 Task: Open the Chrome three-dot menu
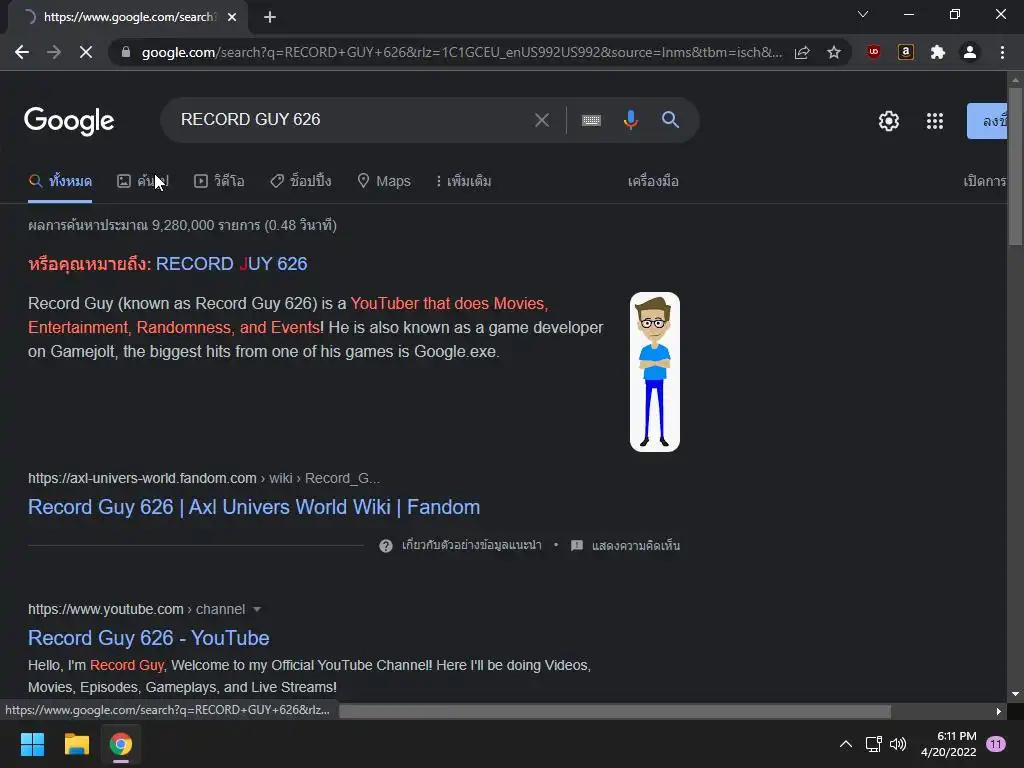tap(1002, 52)
